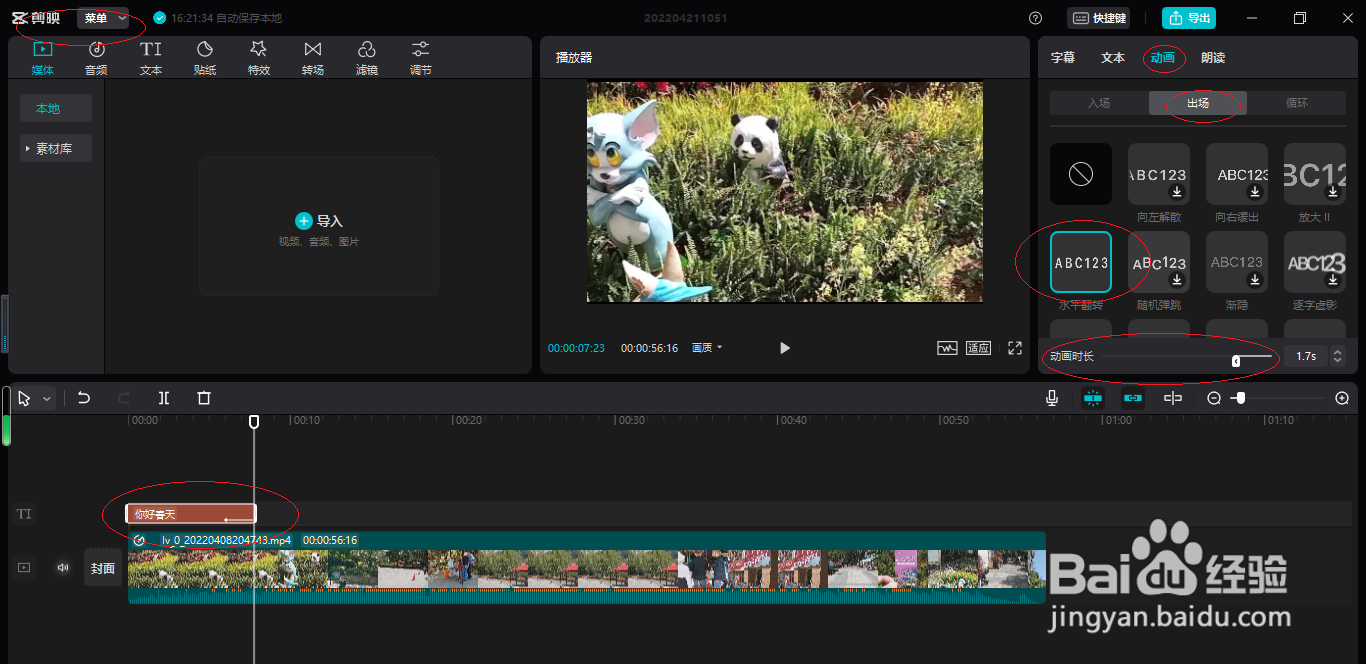This screenshot has width=1366, height=664.
Task: Delete selected clip with trash icon
Action: coord(204,398)
